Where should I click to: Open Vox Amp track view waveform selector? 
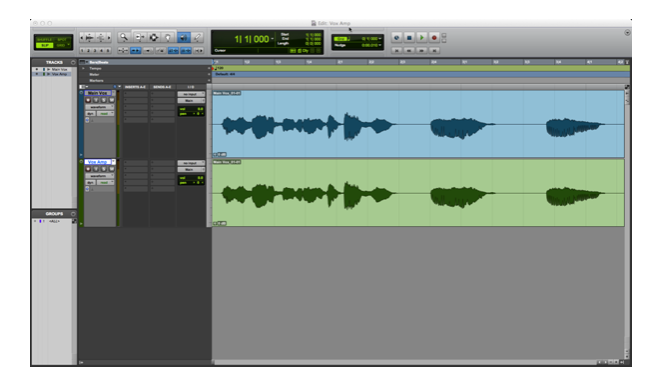pos(99,176)
